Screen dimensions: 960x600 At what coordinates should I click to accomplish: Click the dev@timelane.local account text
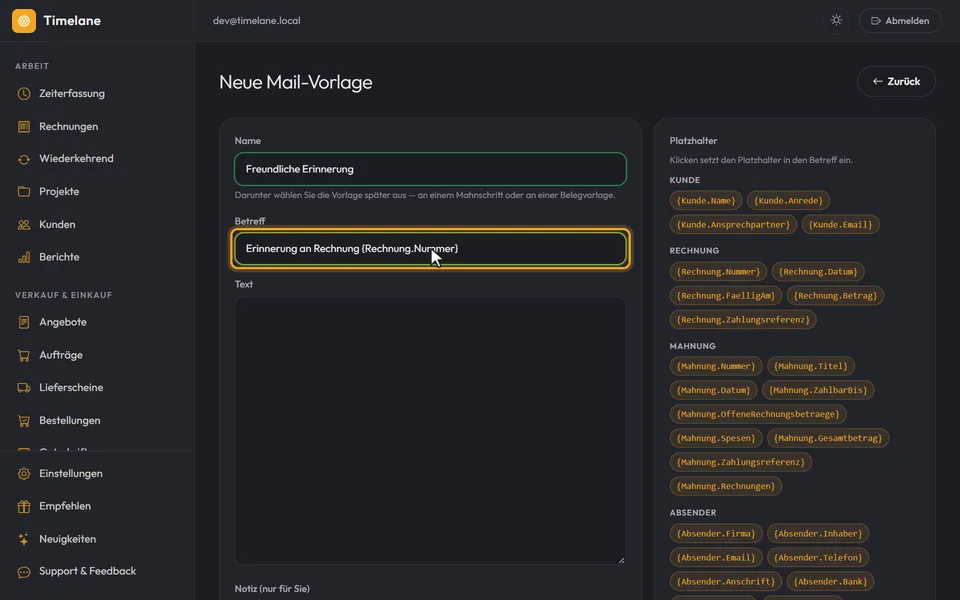point(257,21)
